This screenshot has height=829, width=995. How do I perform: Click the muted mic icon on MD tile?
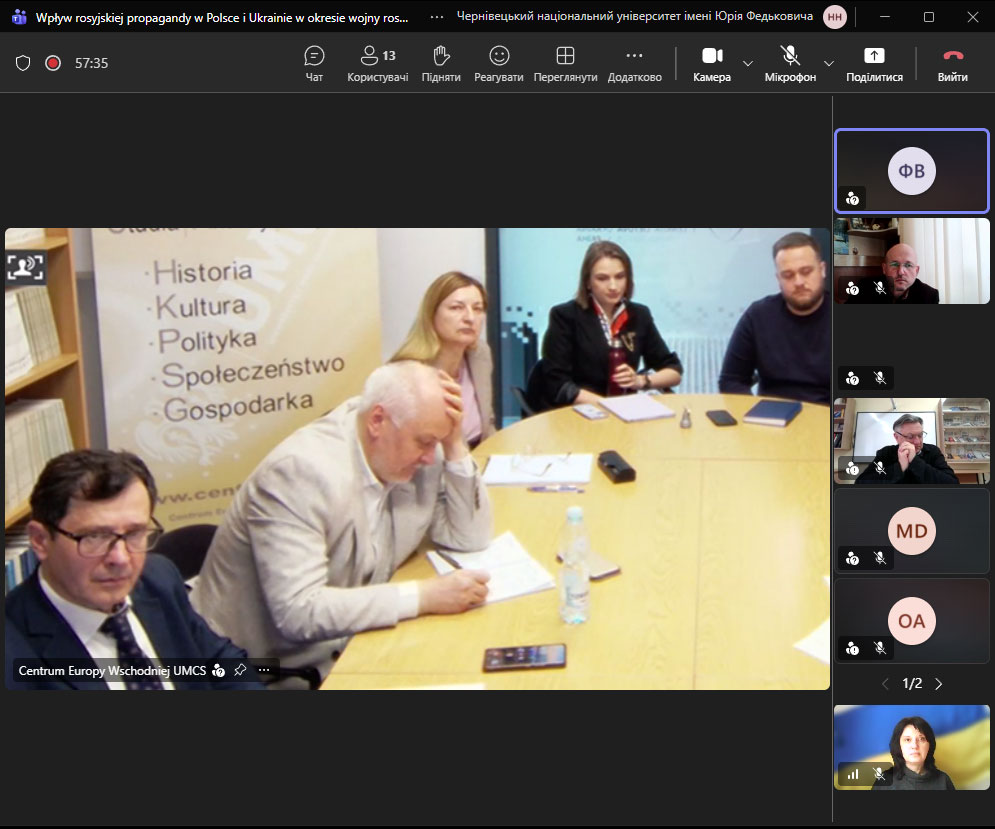point(880,558)
